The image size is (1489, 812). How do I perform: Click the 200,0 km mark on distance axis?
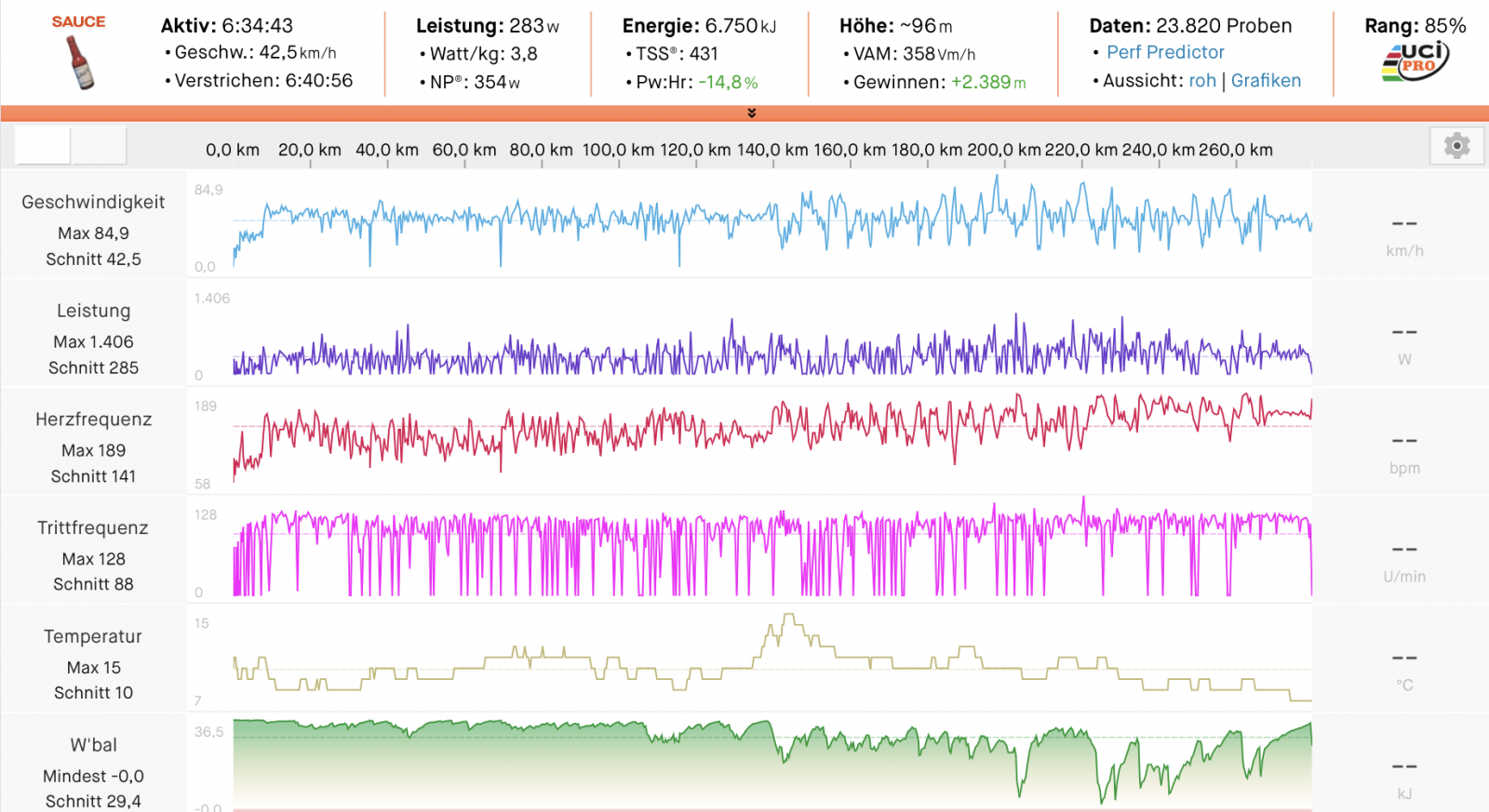point(1004,150)
